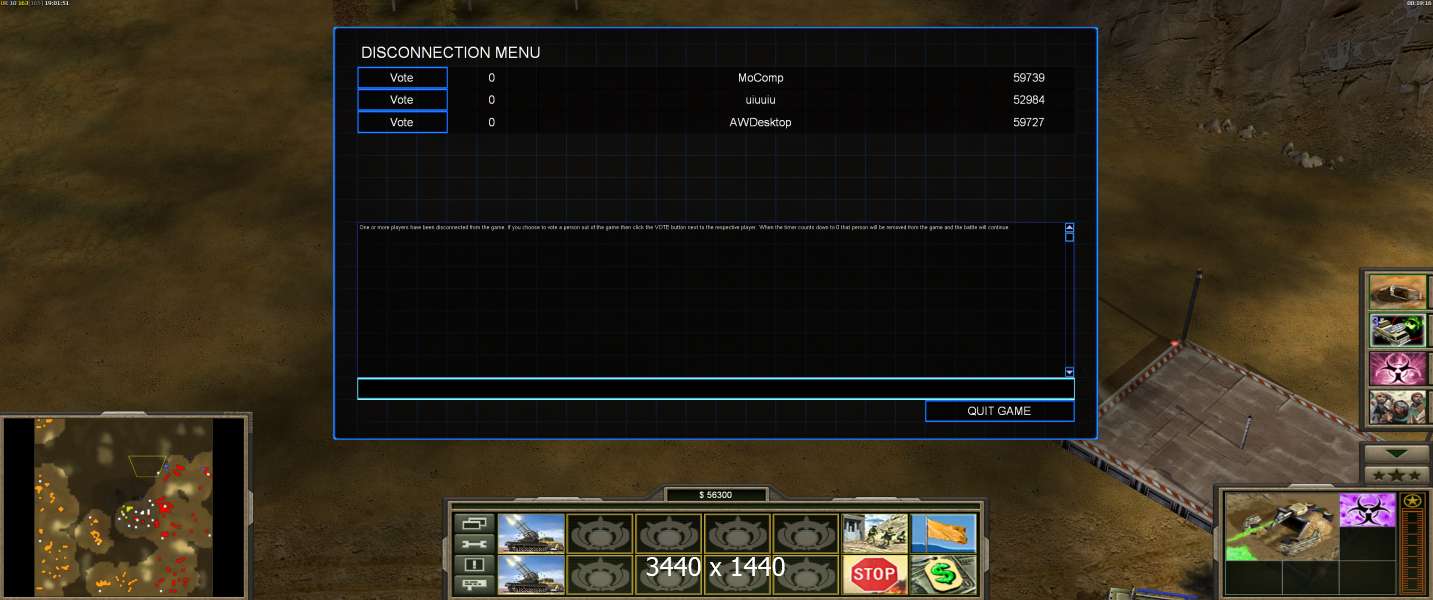This screenshot has height=600, width=1433.
Task: Click the lower anti-air tank build icon
Action: pos(531,575)
